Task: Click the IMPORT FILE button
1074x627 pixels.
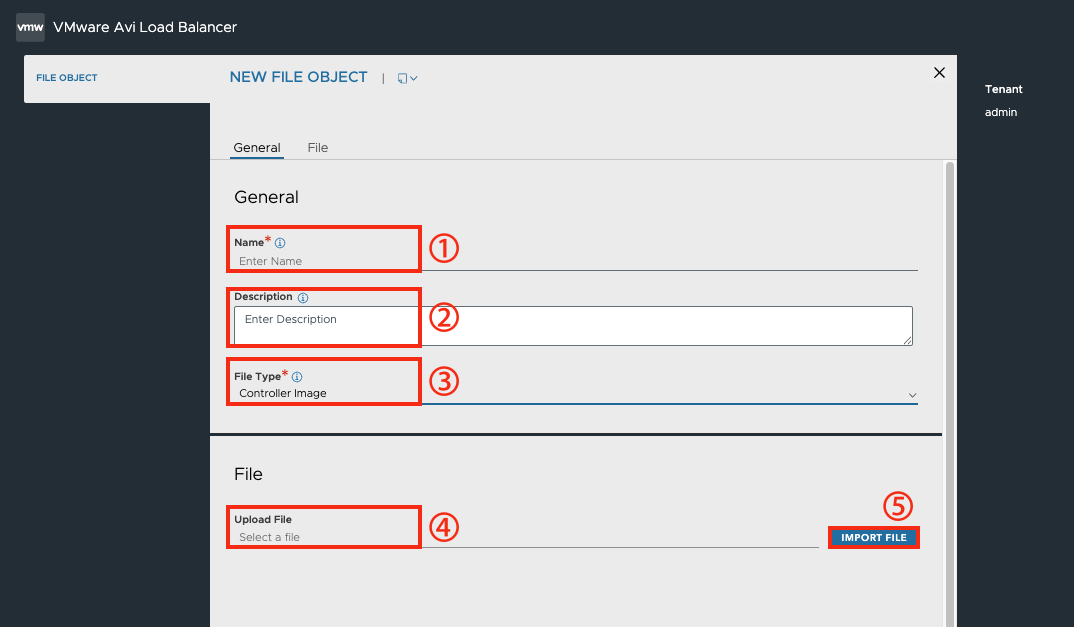Action: [873, 537]
